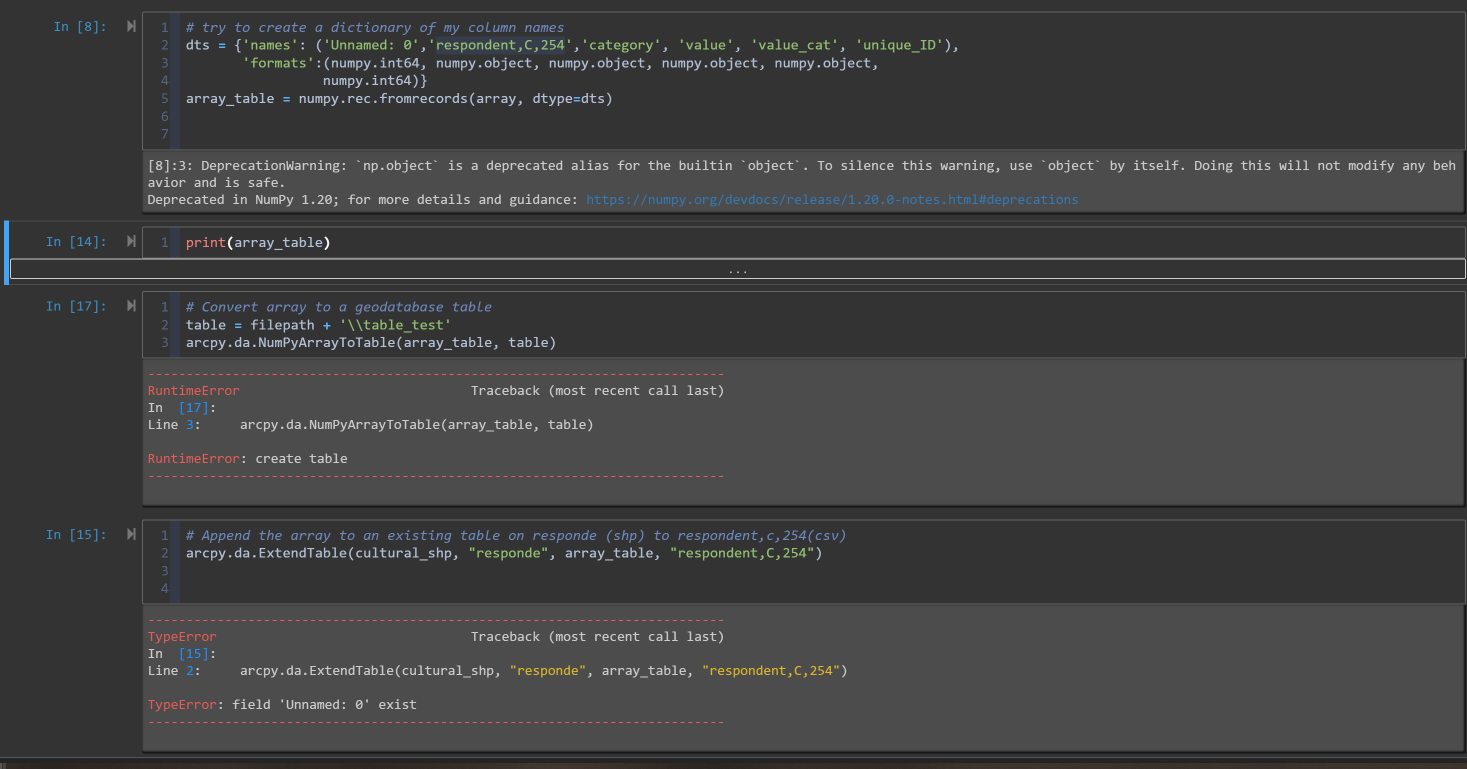Open the numpy.org deprecations release notes link
Image resolution: width=1467 pixels, height=769 pixels.
(x=832, y=200)
